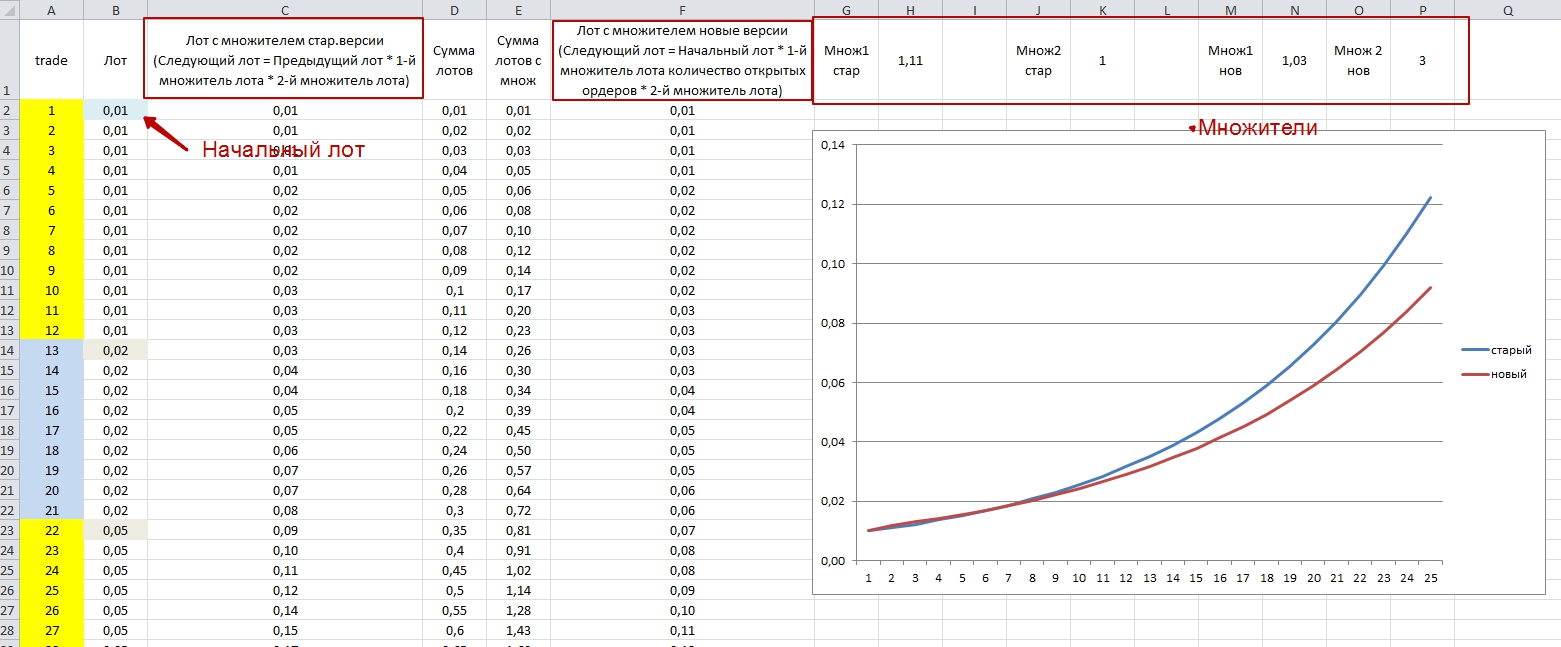This screenshot has width=1561, height=647.
Task: Click the 'старый' chart legend entry
Action: tap(1496, 350)
